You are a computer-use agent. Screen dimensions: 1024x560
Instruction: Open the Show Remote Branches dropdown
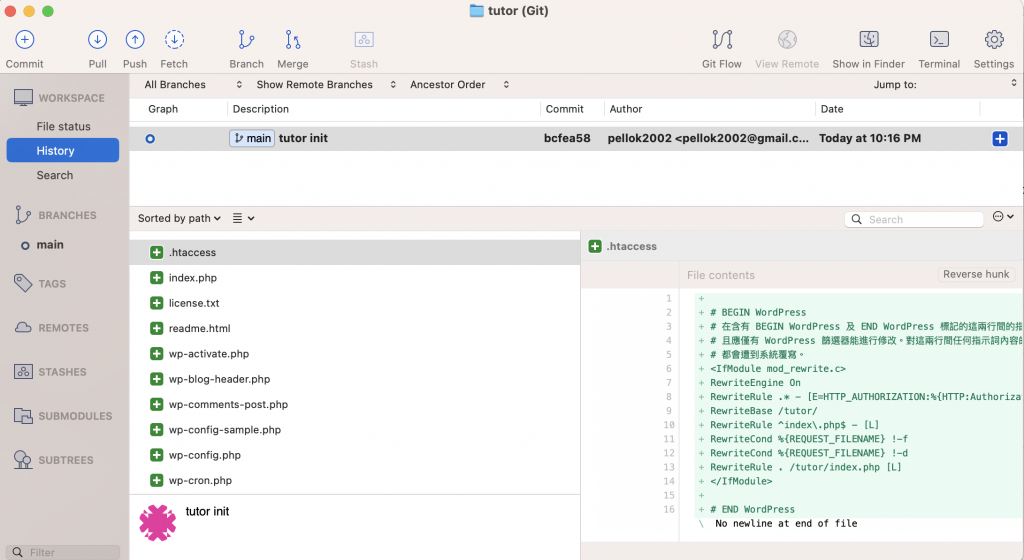(x=326, y=85)
